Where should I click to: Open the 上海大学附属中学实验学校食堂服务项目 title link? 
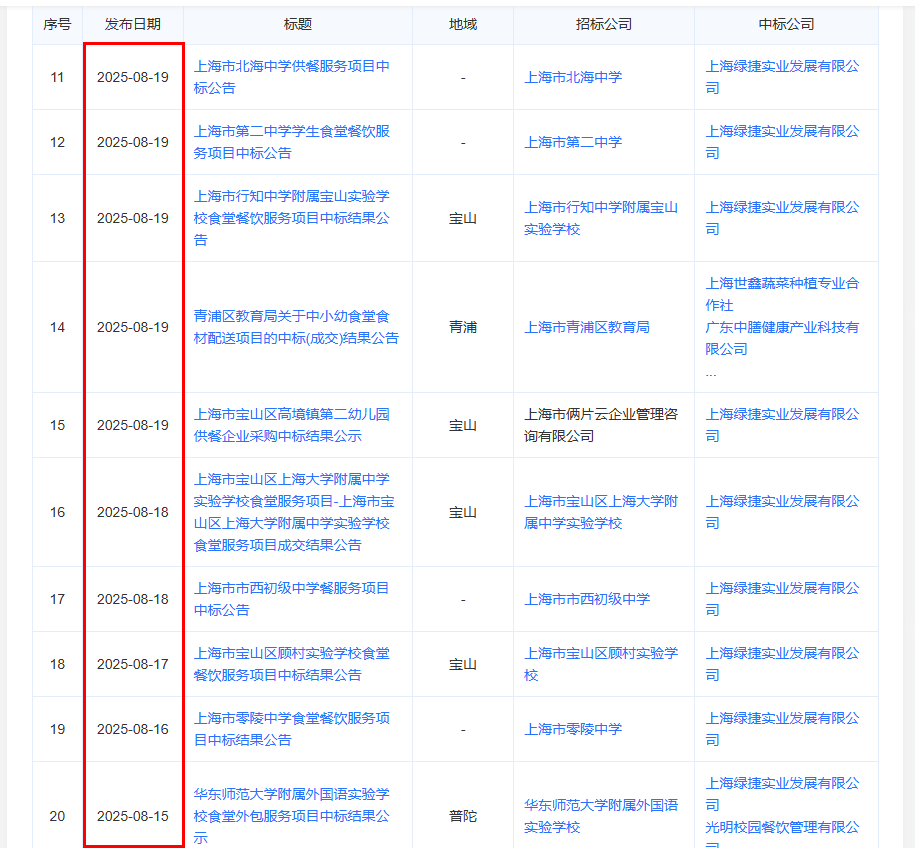point(294,512)
